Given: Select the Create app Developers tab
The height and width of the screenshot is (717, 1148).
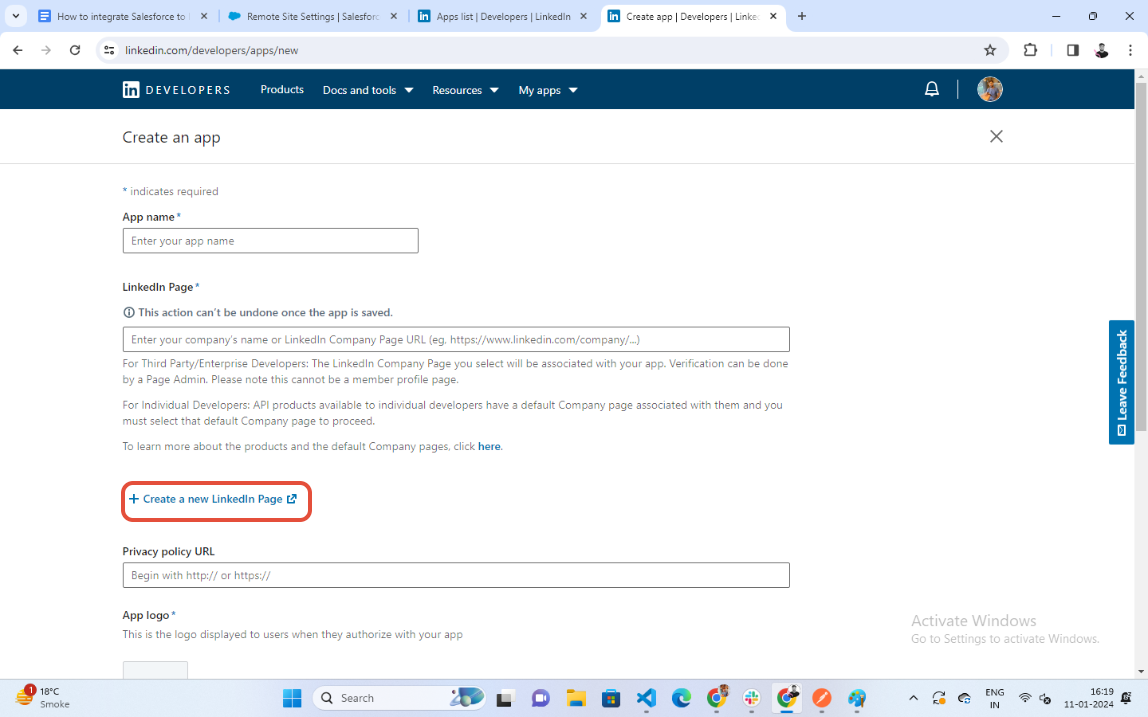Looking at the screenshot, I should [693, 16].
